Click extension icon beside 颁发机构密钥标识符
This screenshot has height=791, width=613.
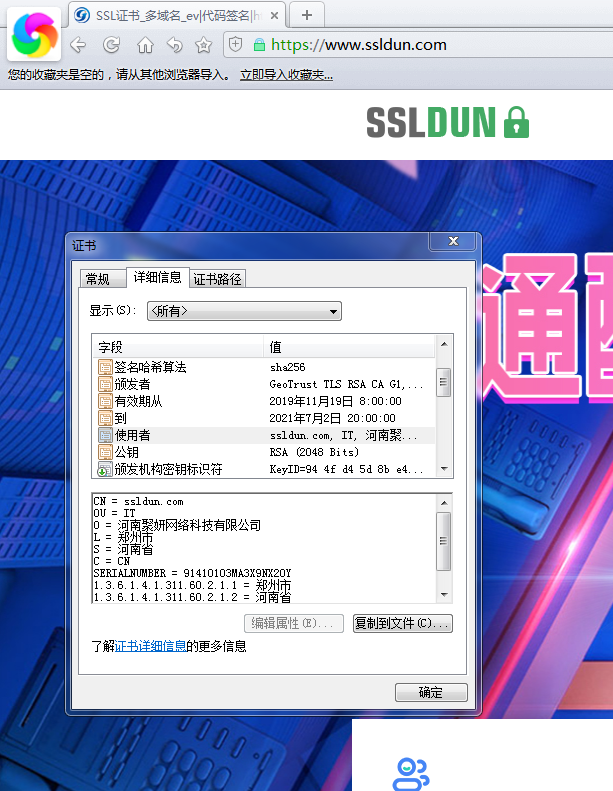(105, 469)
